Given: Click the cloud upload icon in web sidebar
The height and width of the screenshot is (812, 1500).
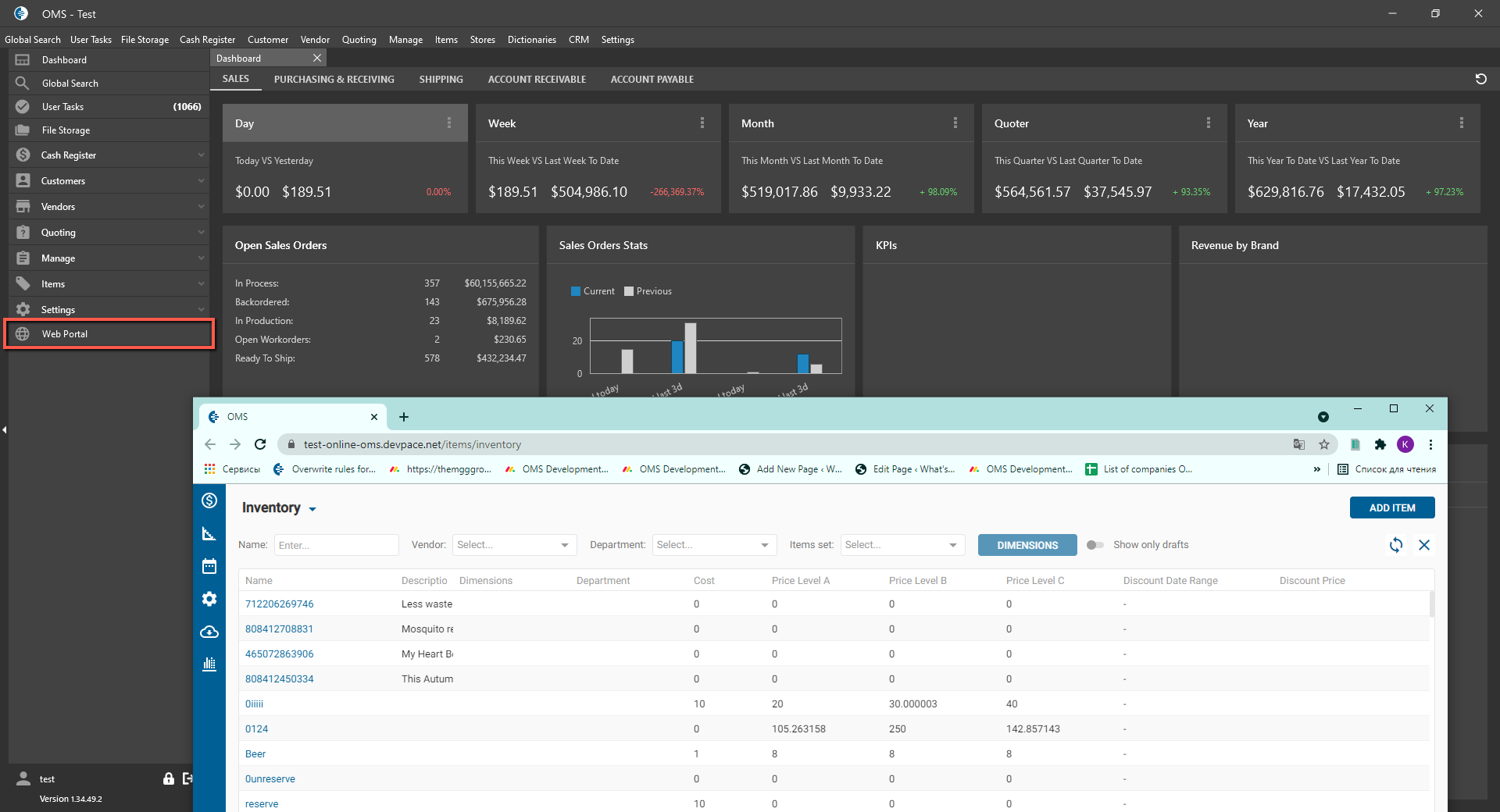Looking at the screenshot, I should click(x=209, y=632).
